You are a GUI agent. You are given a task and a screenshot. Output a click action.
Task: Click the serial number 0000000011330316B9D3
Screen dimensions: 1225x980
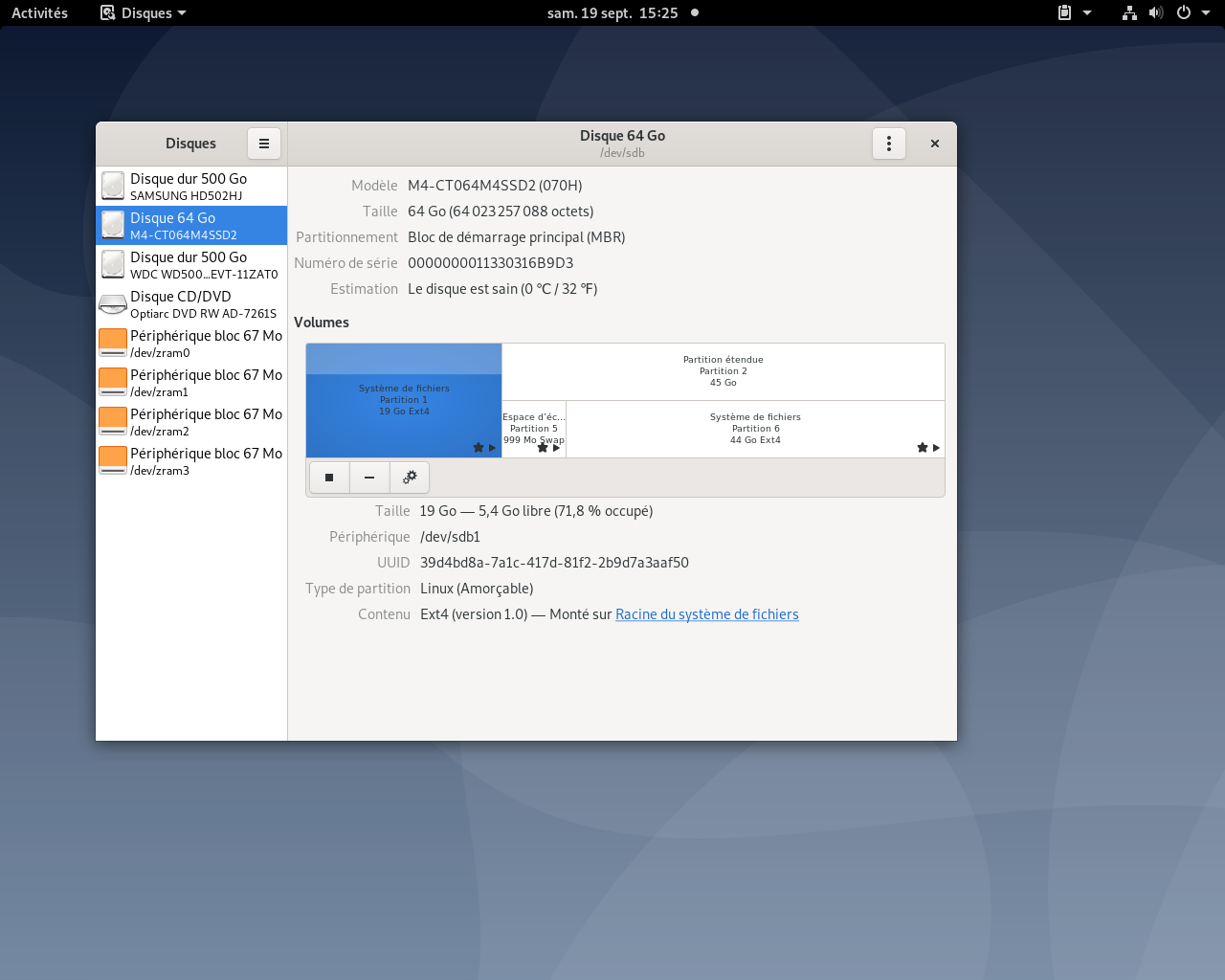[491, 263]
